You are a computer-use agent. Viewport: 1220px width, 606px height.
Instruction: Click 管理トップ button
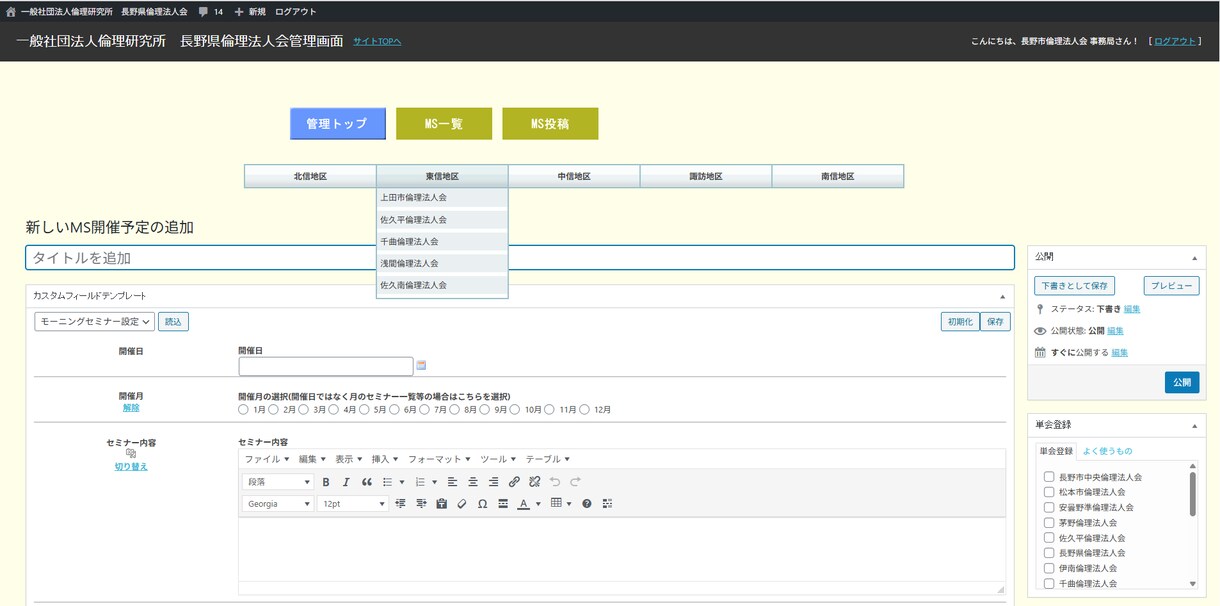coord(338,124)
